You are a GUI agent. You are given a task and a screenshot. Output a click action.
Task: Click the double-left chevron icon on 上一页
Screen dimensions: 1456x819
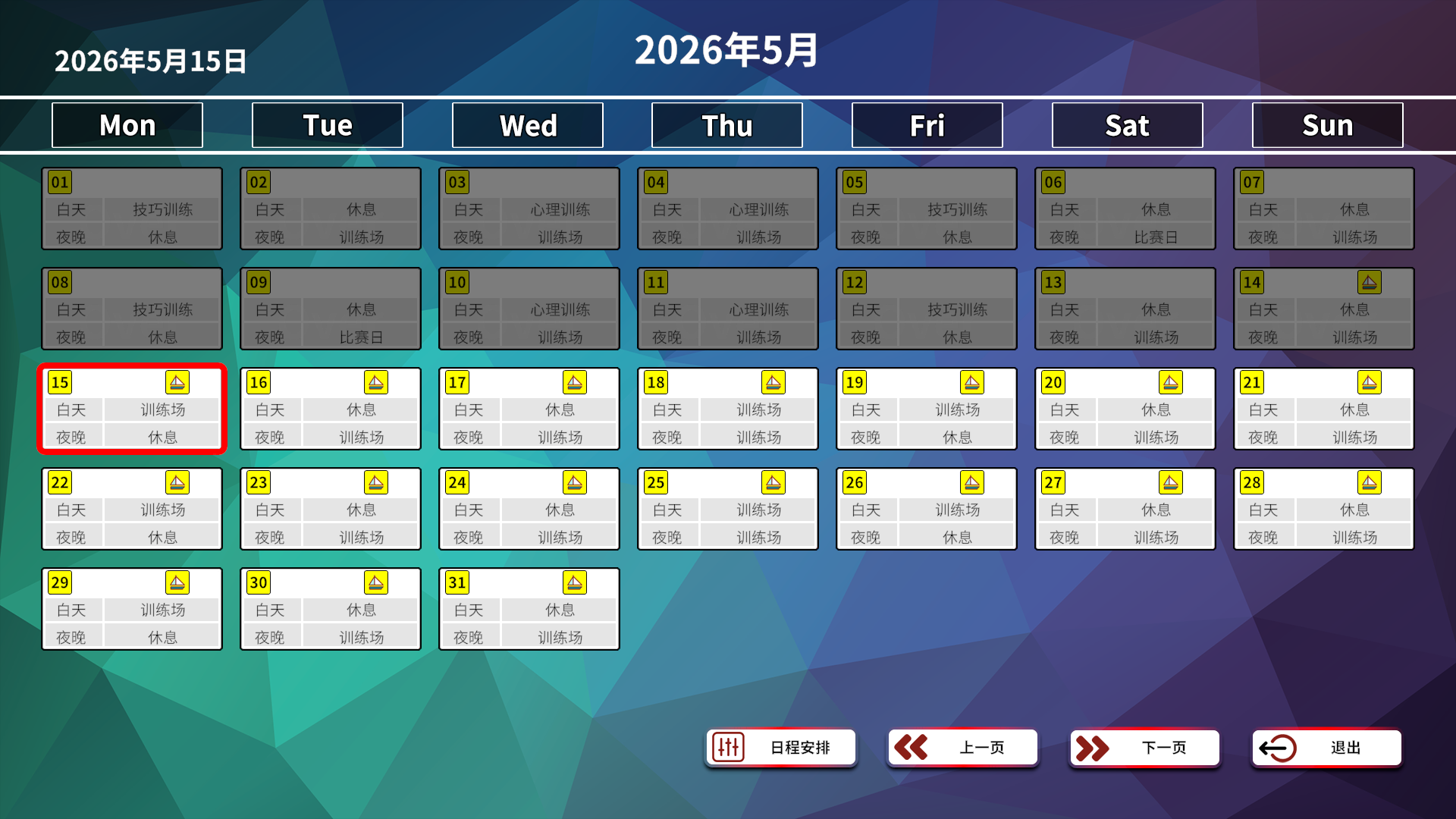(x=911, y=747)
